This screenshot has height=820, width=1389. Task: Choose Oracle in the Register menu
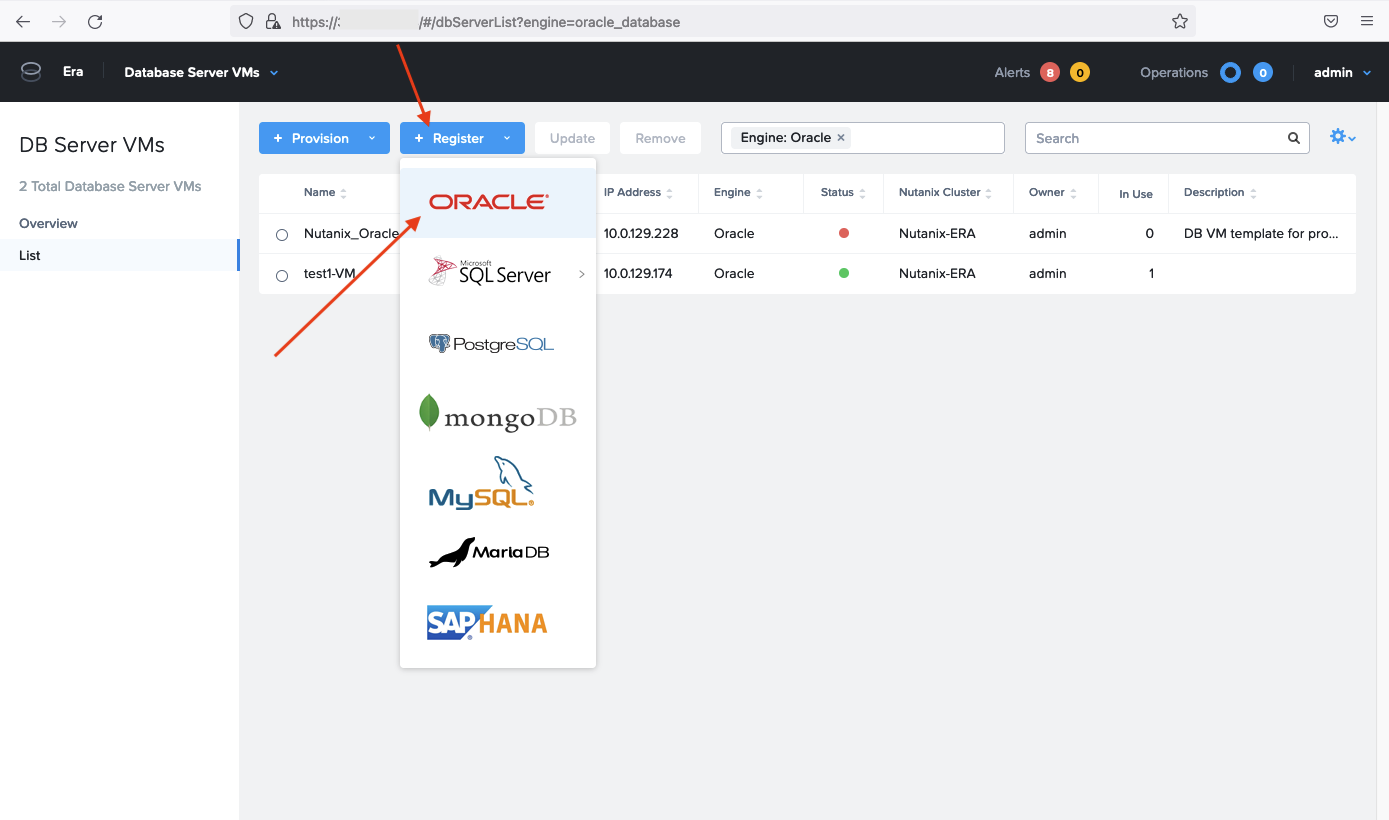(x=498, y=202)
